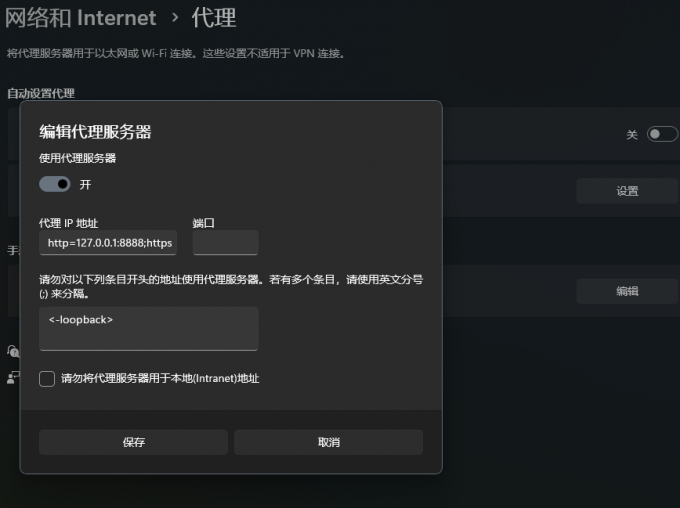Go back to 网络和 Internet breadcrumb
Screen dimensions: 680x508
81,18
